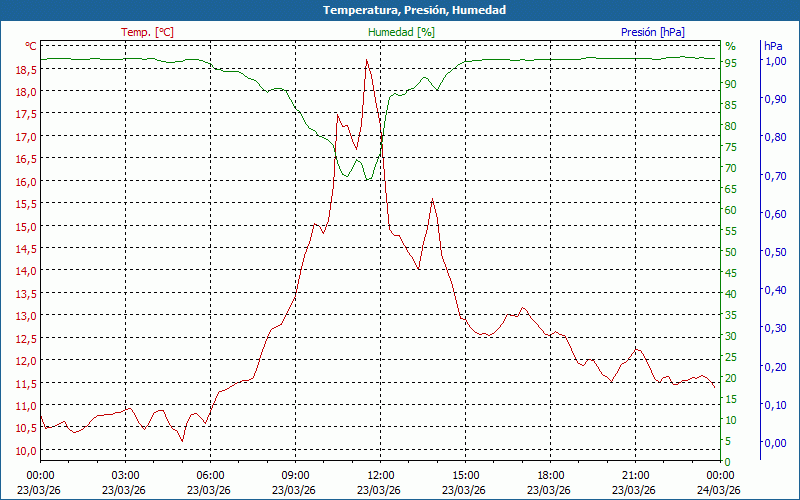The image size is (800, 500).
Task: Click the 12:00 time label on x-axis
Action: point(380,475)
